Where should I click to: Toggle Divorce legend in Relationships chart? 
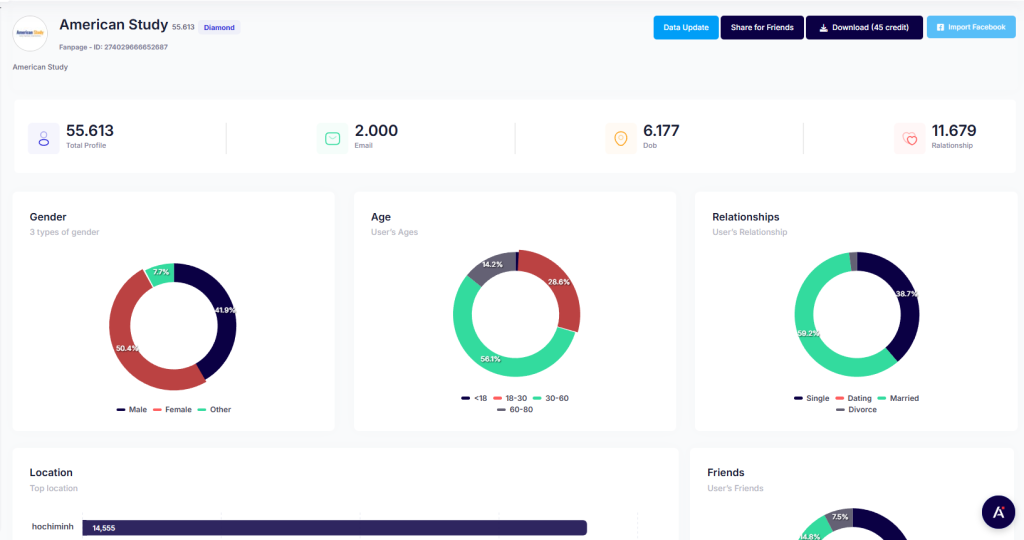(x=856, y=409)
